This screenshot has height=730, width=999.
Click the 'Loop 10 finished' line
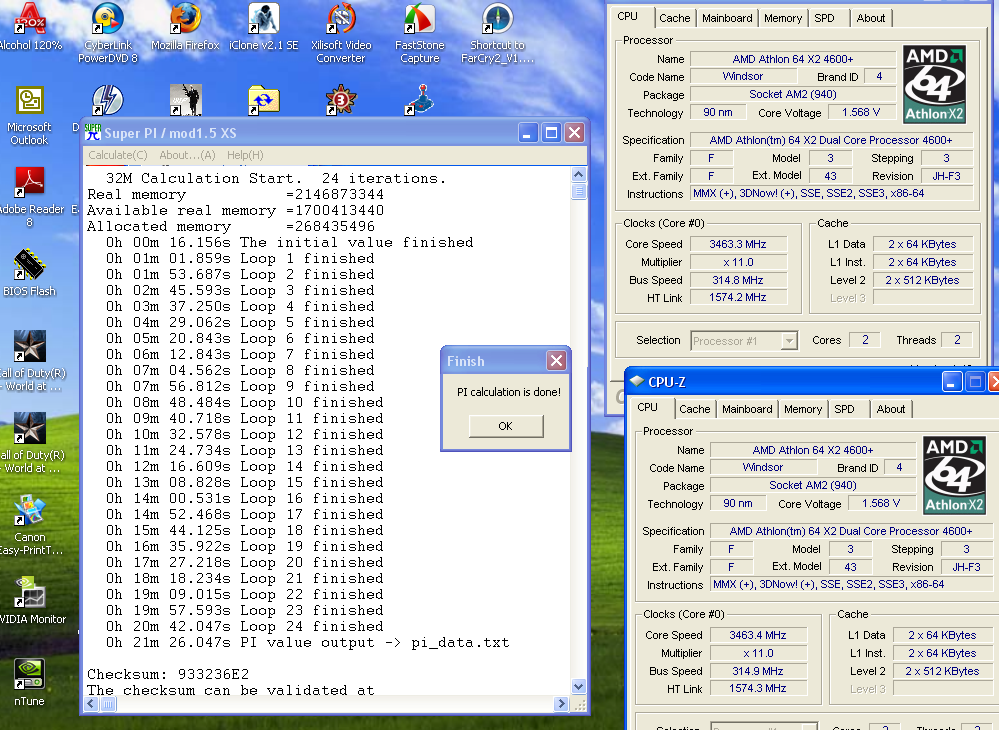(245, 403)
